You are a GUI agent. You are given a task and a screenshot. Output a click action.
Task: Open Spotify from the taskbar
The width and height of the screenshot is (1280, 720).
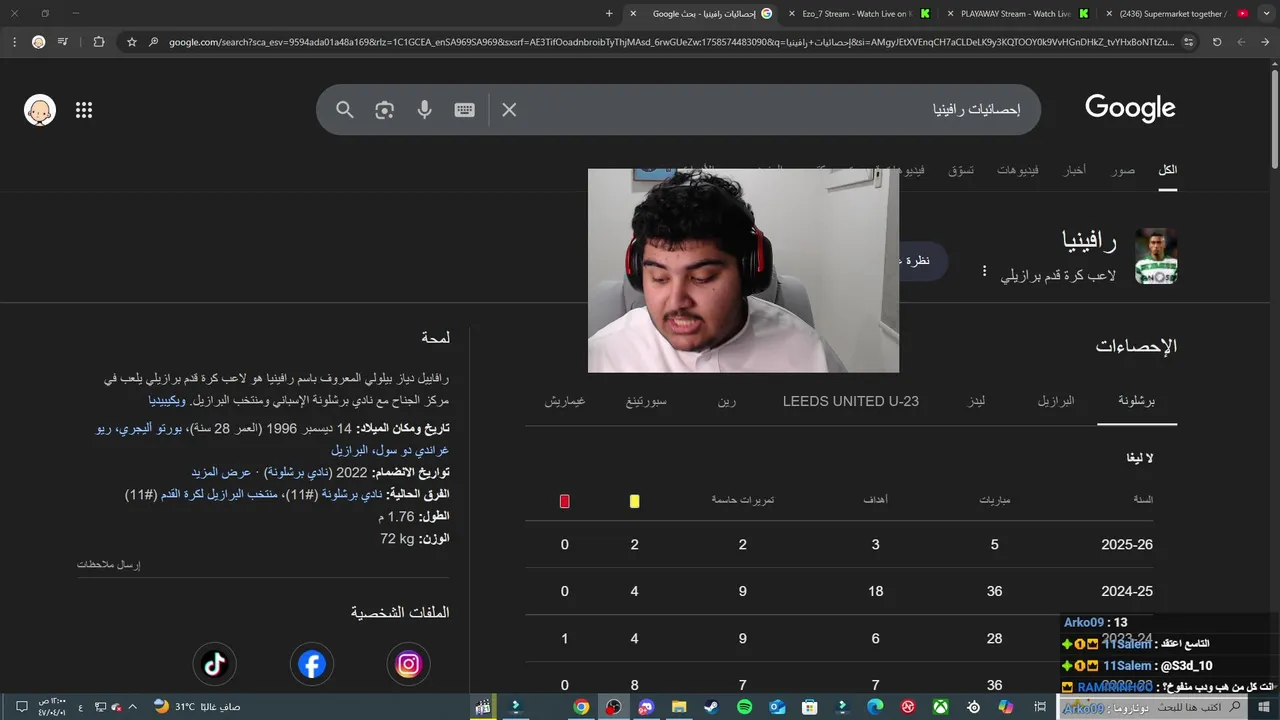(745, 707)
